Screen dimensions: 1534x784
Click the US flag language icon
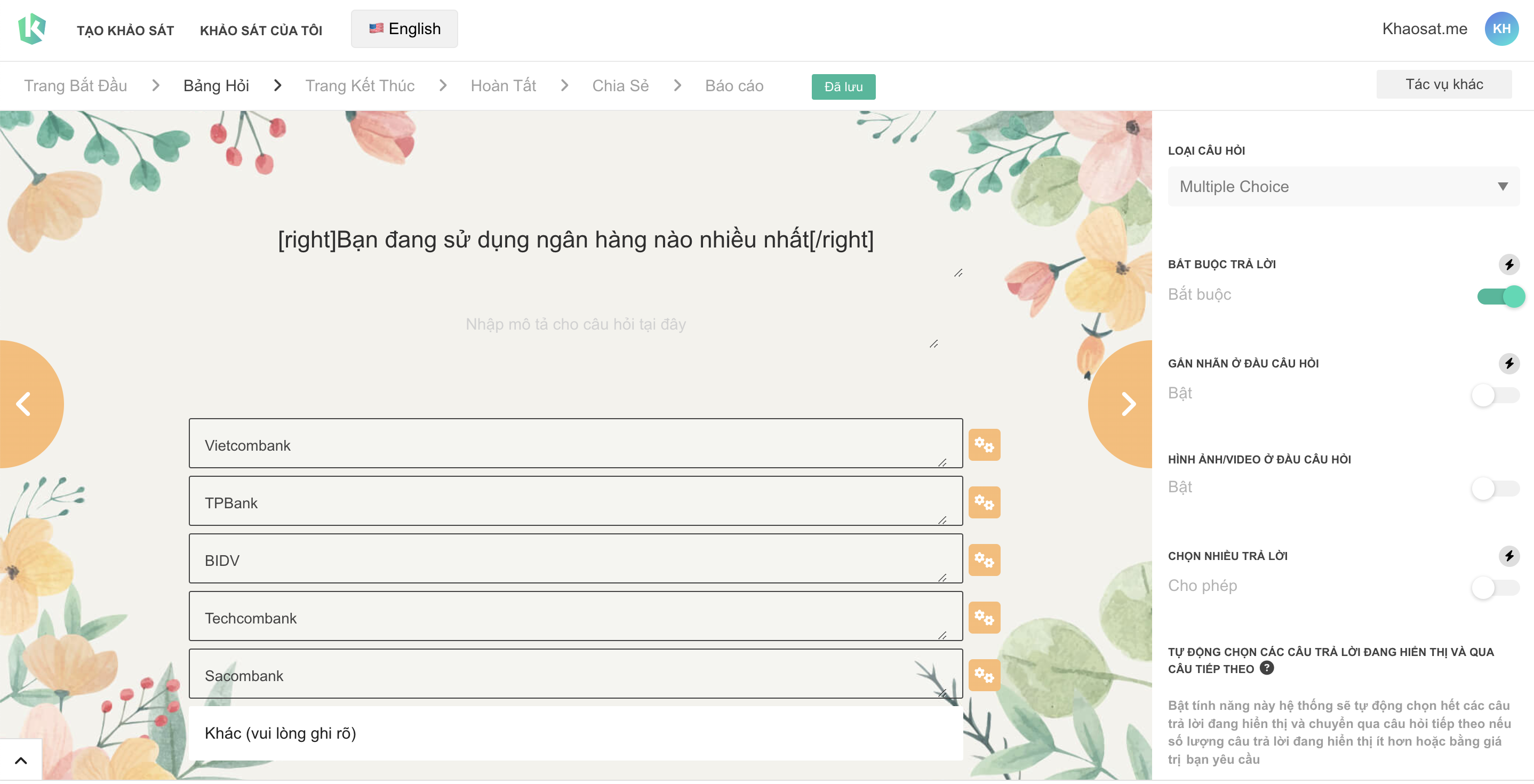(375, 29)
